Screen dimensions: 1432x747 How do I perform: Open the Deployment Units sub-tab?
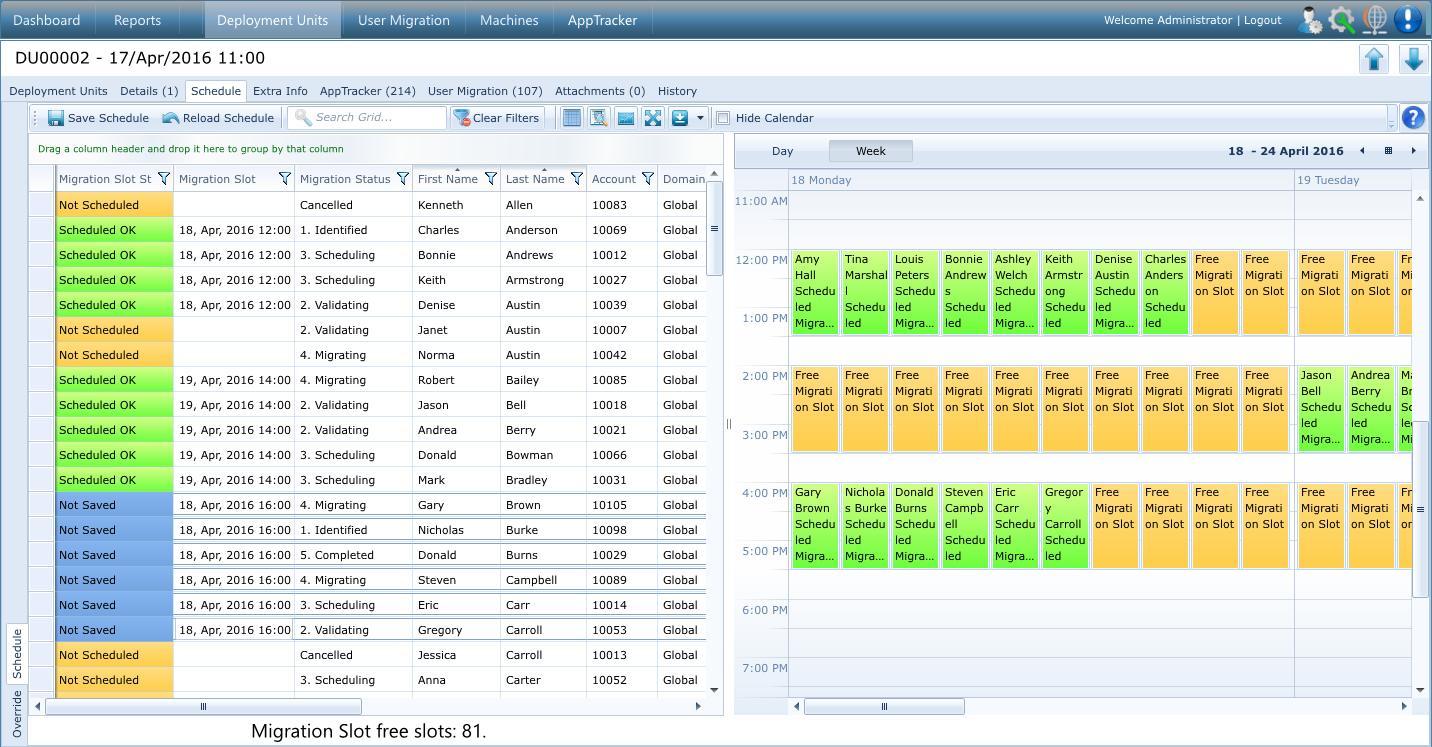pyautogui.click(x=58, y=91)
